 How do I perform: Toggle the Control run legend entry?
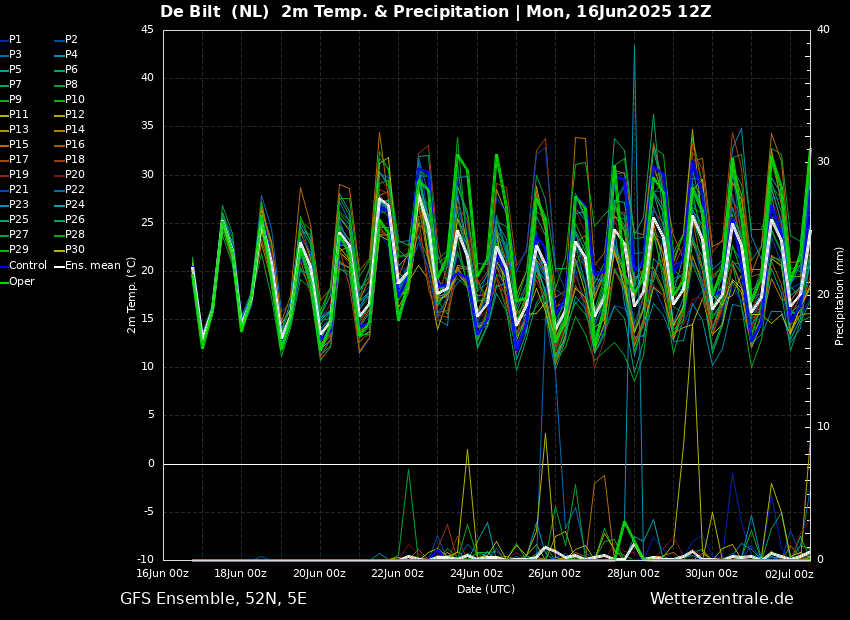tap(27, 266)
